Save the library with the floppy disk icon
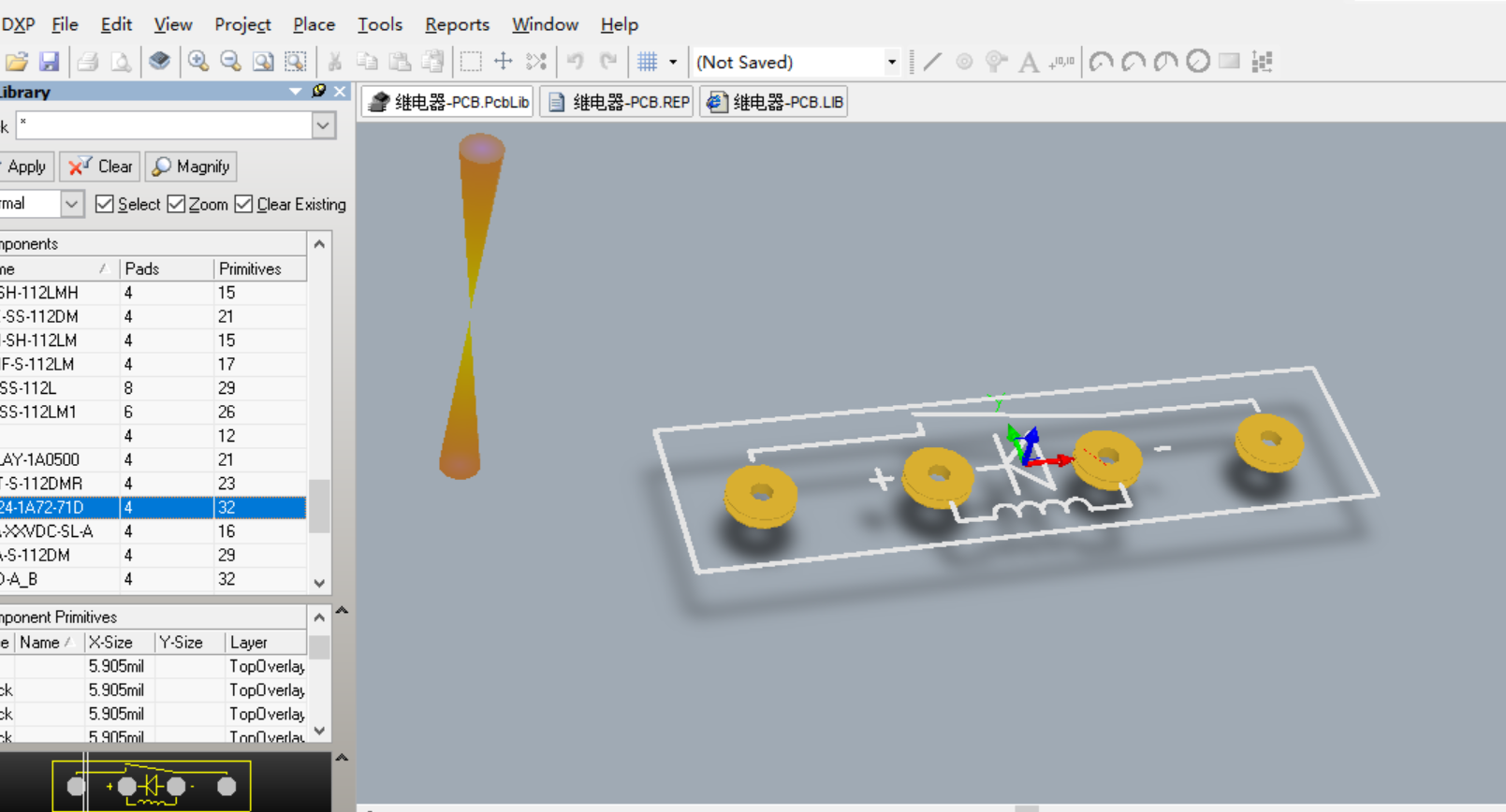 click(x=49, y=62)
